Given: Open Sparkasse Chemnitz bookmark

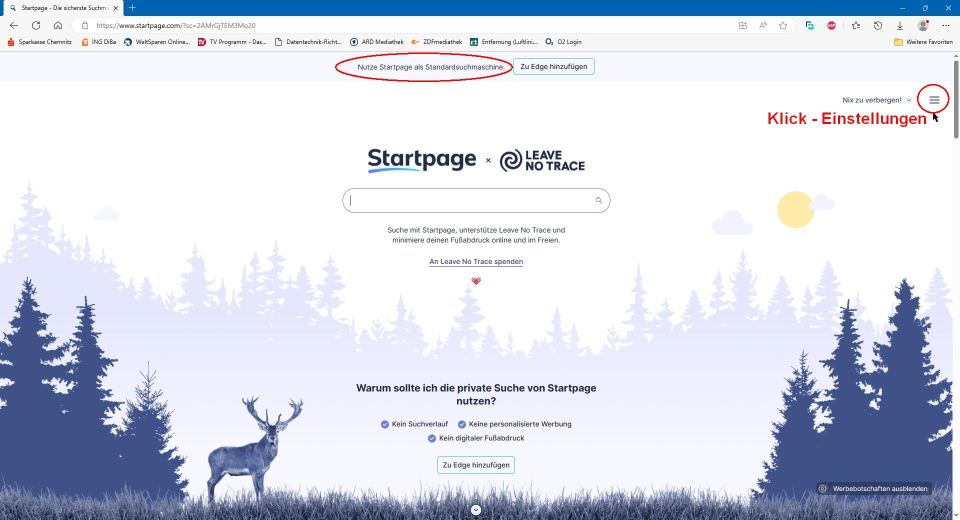Looking at the screenshot, I should (x=40, y=42).
